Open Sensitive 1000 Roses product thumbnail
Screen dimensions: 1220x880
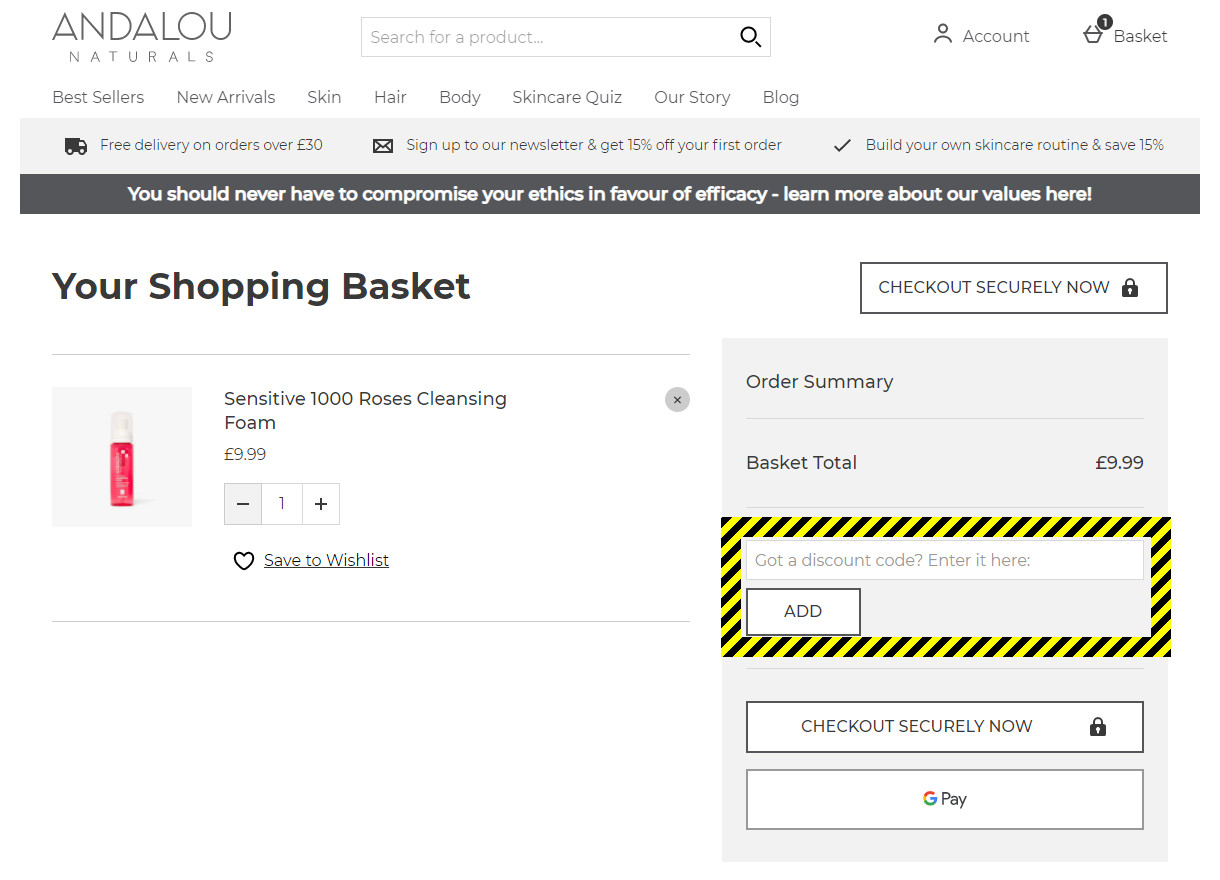(122, 457)
